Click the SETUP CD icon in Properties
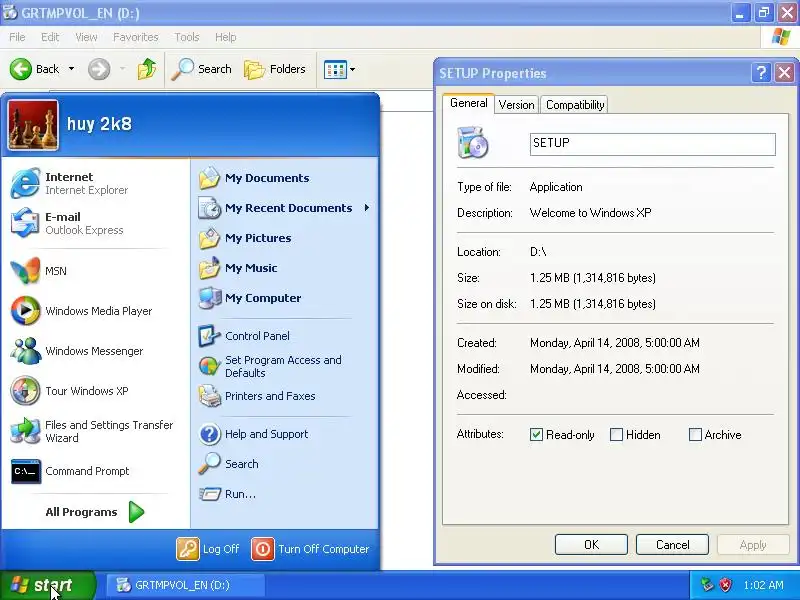Viewport: 800px width, 600px height. click(473, 143)
